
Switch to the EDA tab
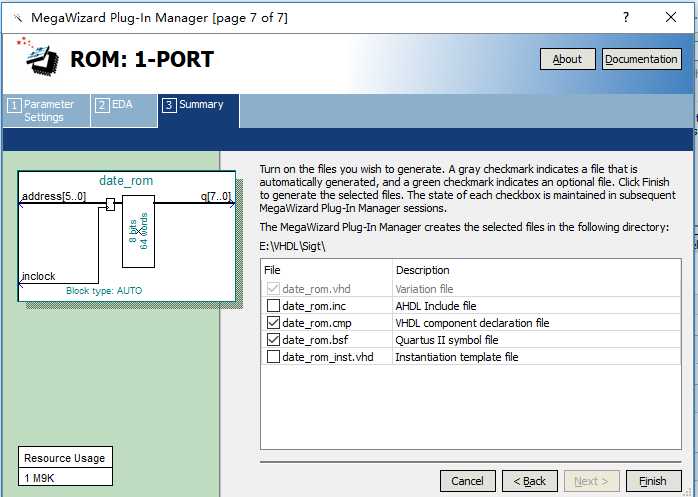(124, 110)
